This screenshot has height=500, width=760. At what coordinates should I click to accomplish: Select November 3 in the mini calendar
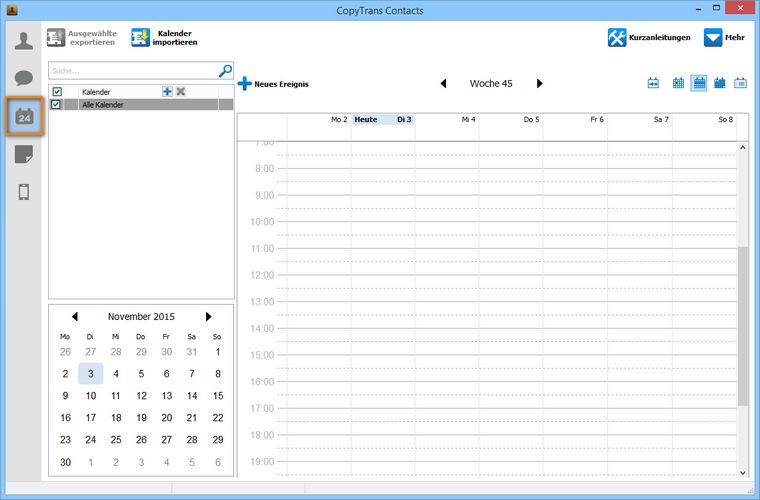click(91, 374)
